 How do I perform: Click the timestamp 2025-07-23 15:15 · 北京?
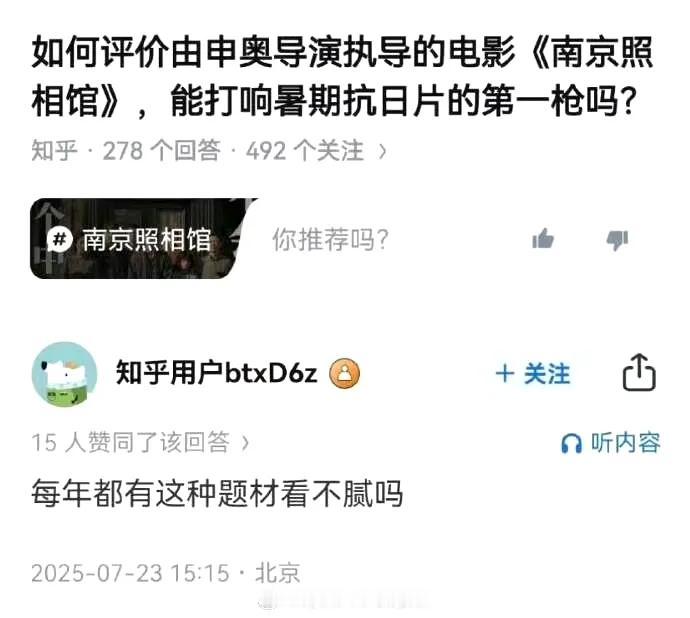(166, 573)
